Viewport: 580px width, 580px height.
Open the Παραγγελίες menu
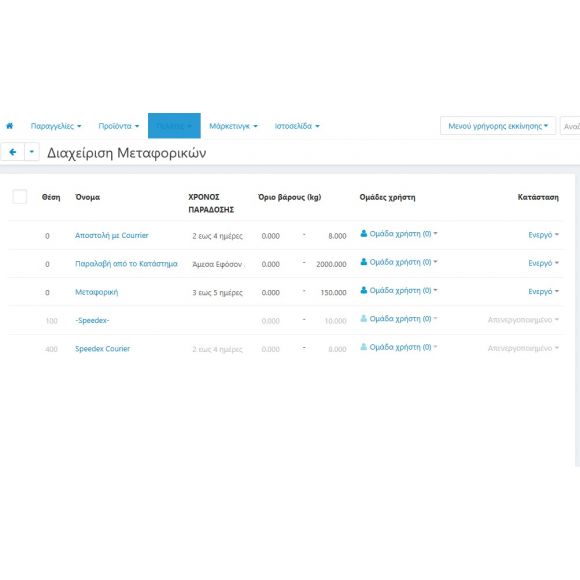pos(56,126)
